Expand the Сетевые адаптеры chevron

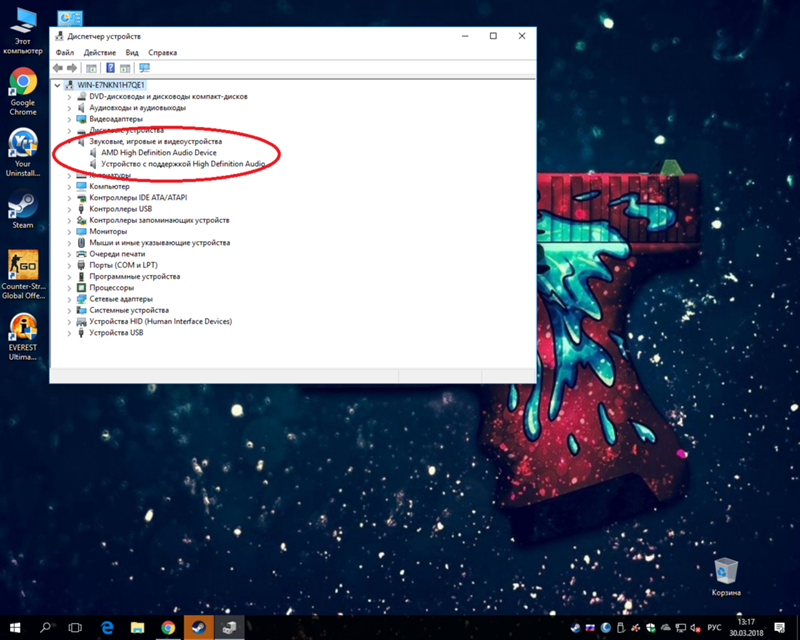pyautogui.click(x=69, y=299)
